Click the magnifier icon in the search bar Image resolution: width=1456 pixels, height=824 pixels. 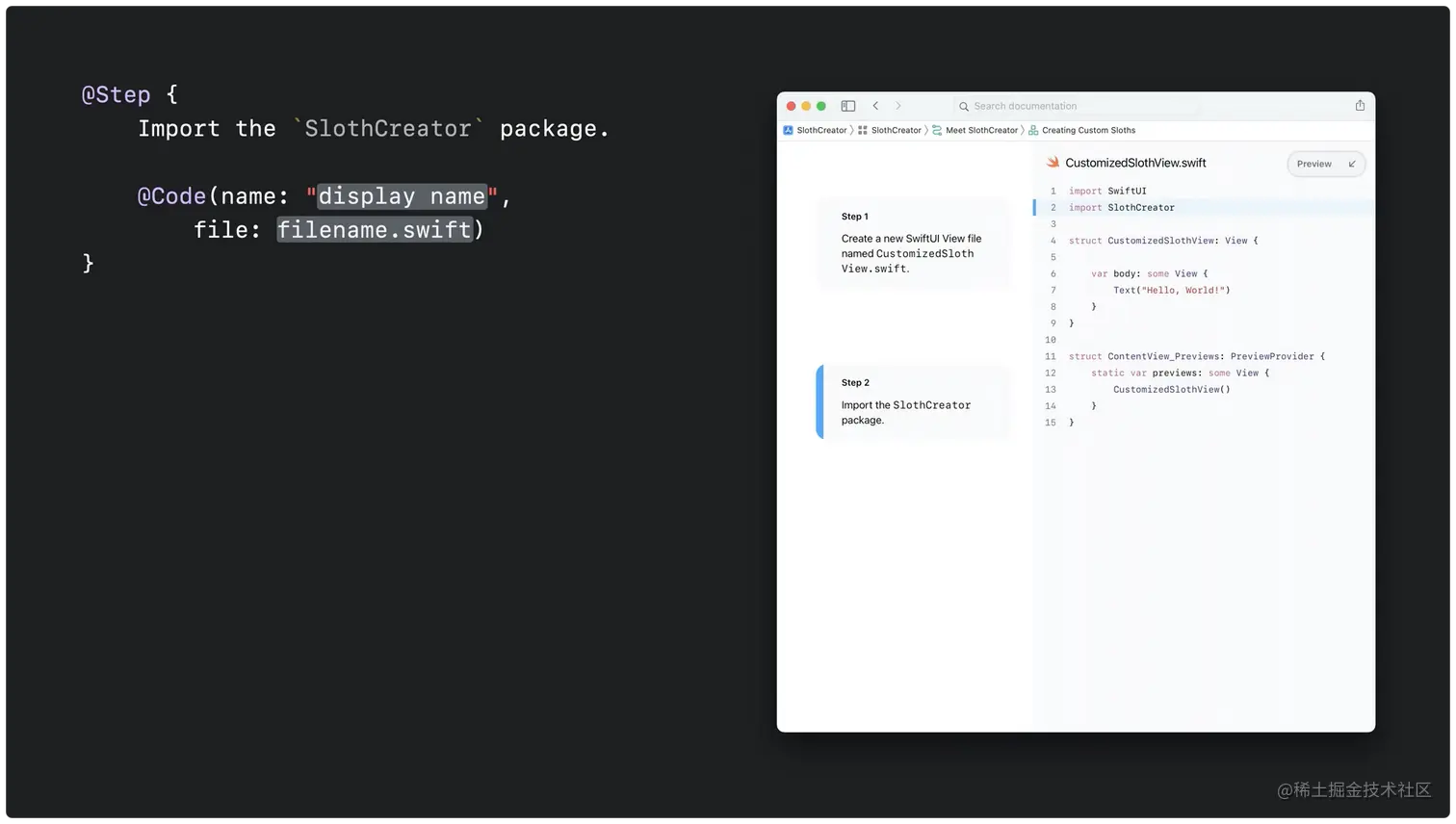pos(963,106)
